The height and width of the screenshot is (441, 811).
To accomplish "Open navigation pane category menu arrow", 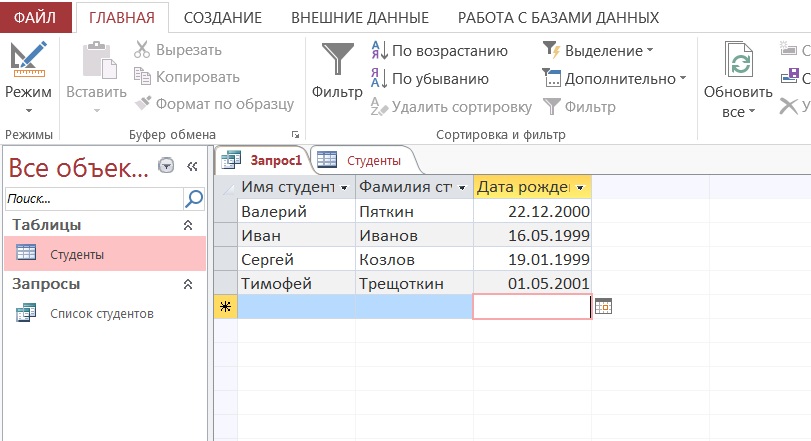I will tap(166, 165).
